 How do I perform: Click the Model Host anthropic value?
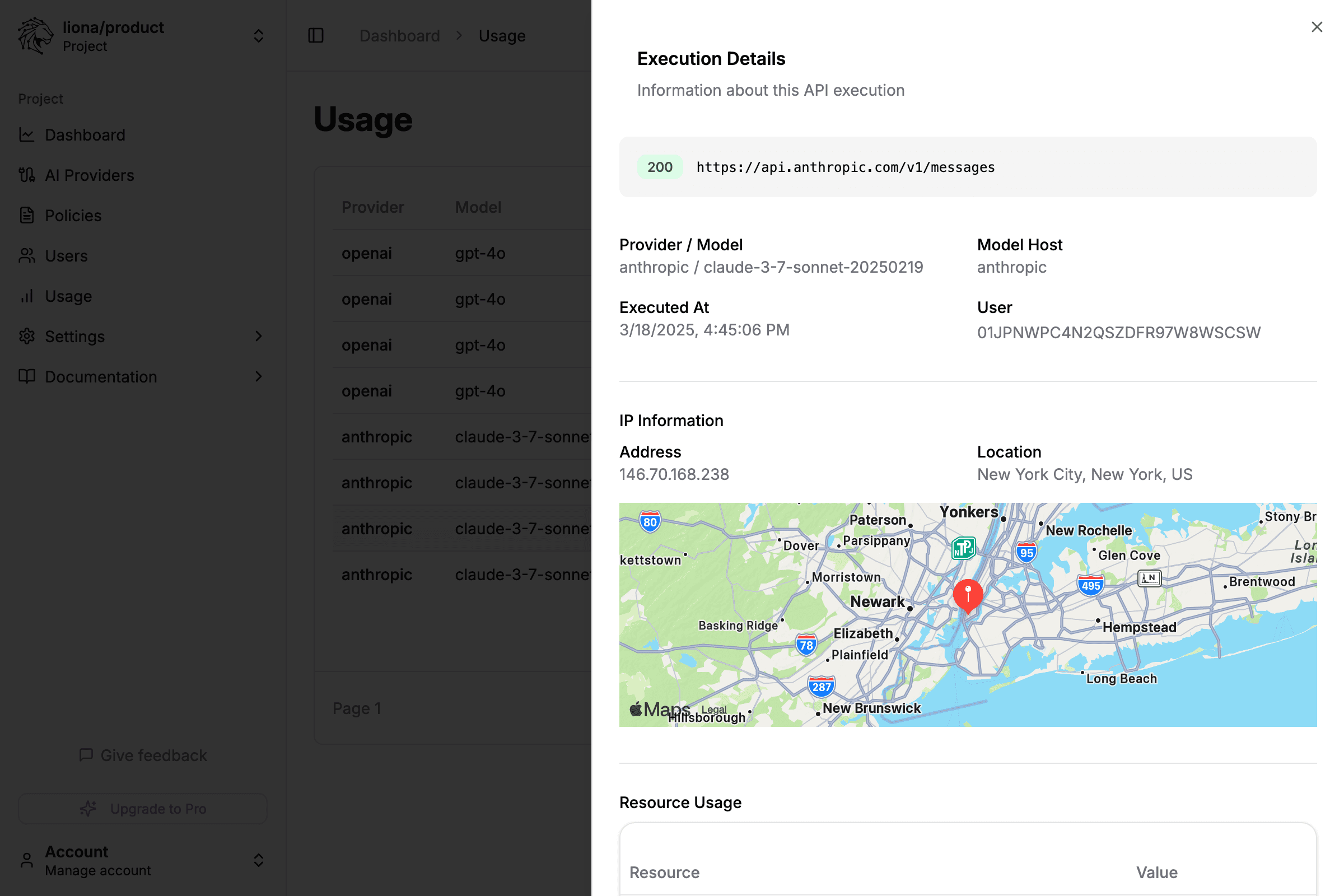[1011, 267]
